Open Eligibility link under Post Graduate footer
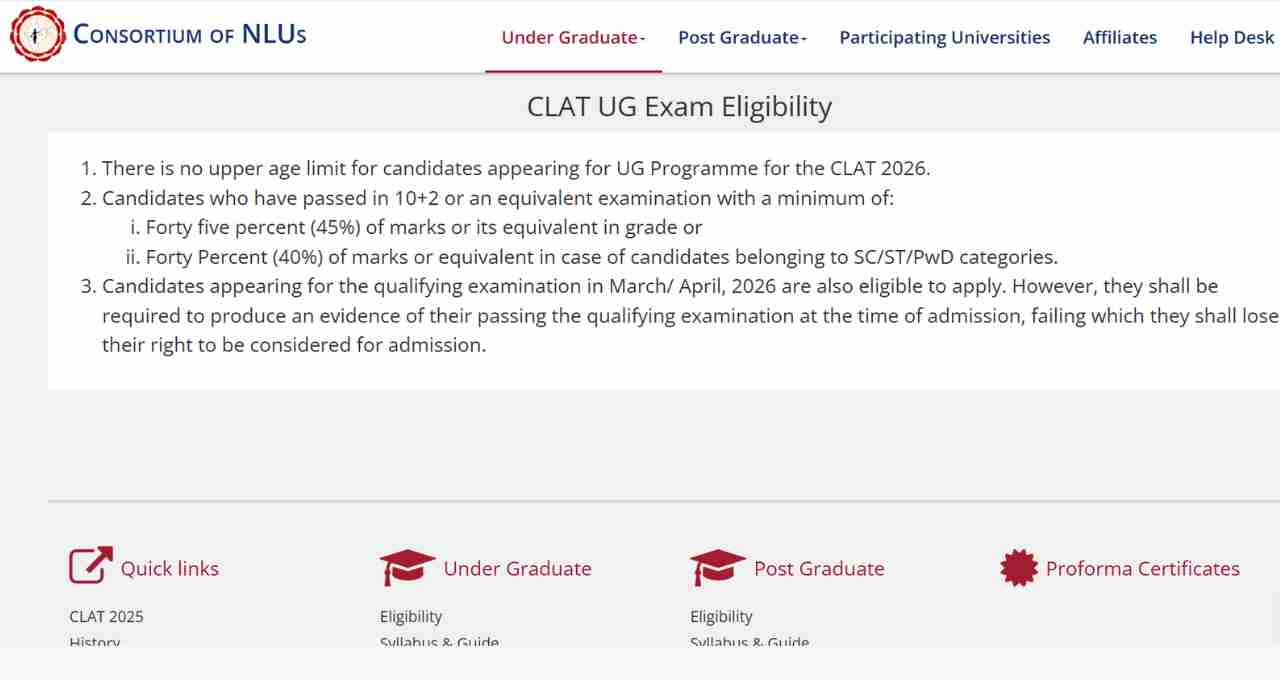 tap(721, 616)
